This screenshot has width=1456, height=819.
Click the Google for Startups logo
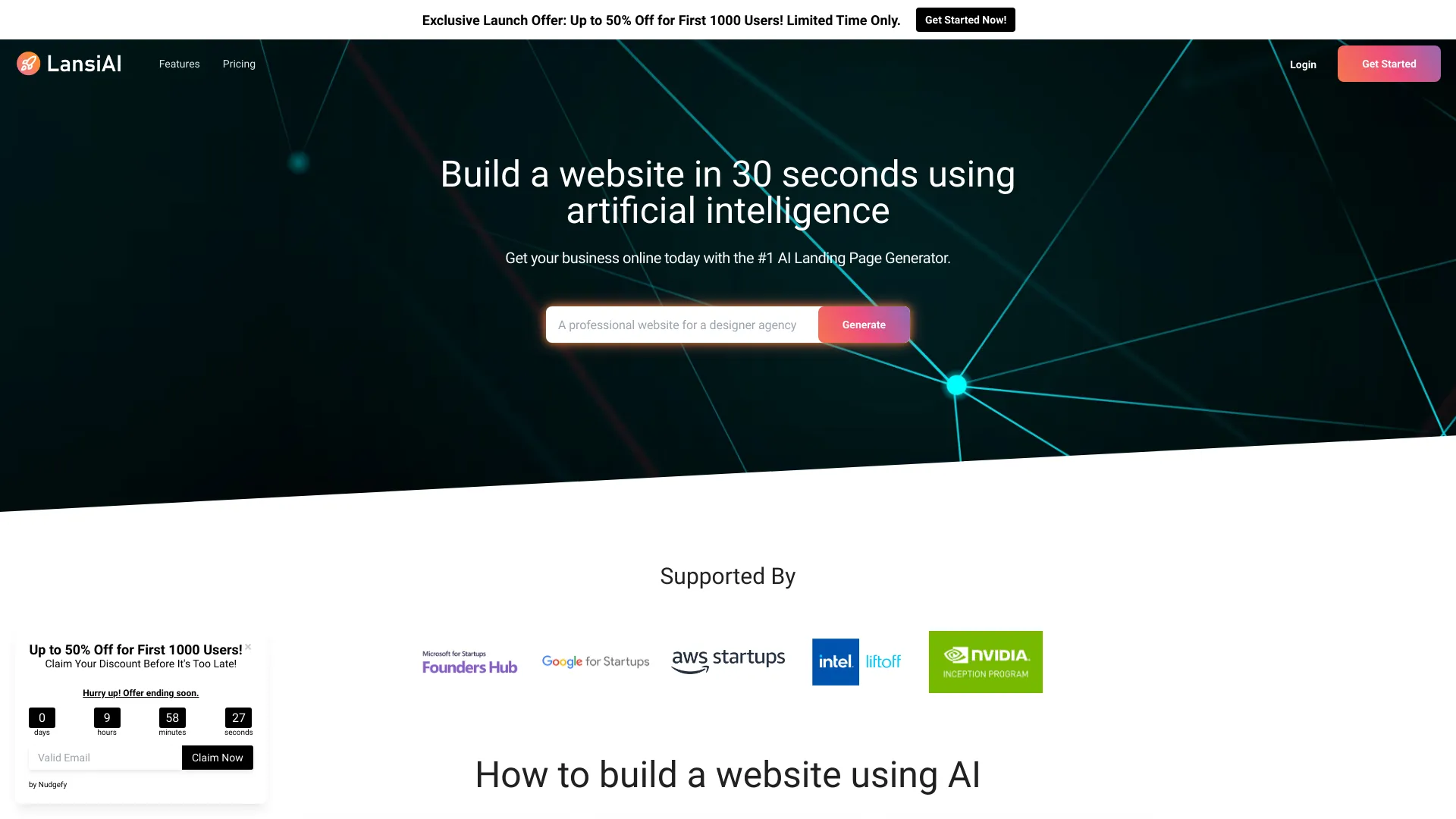[x=595, y=661]
